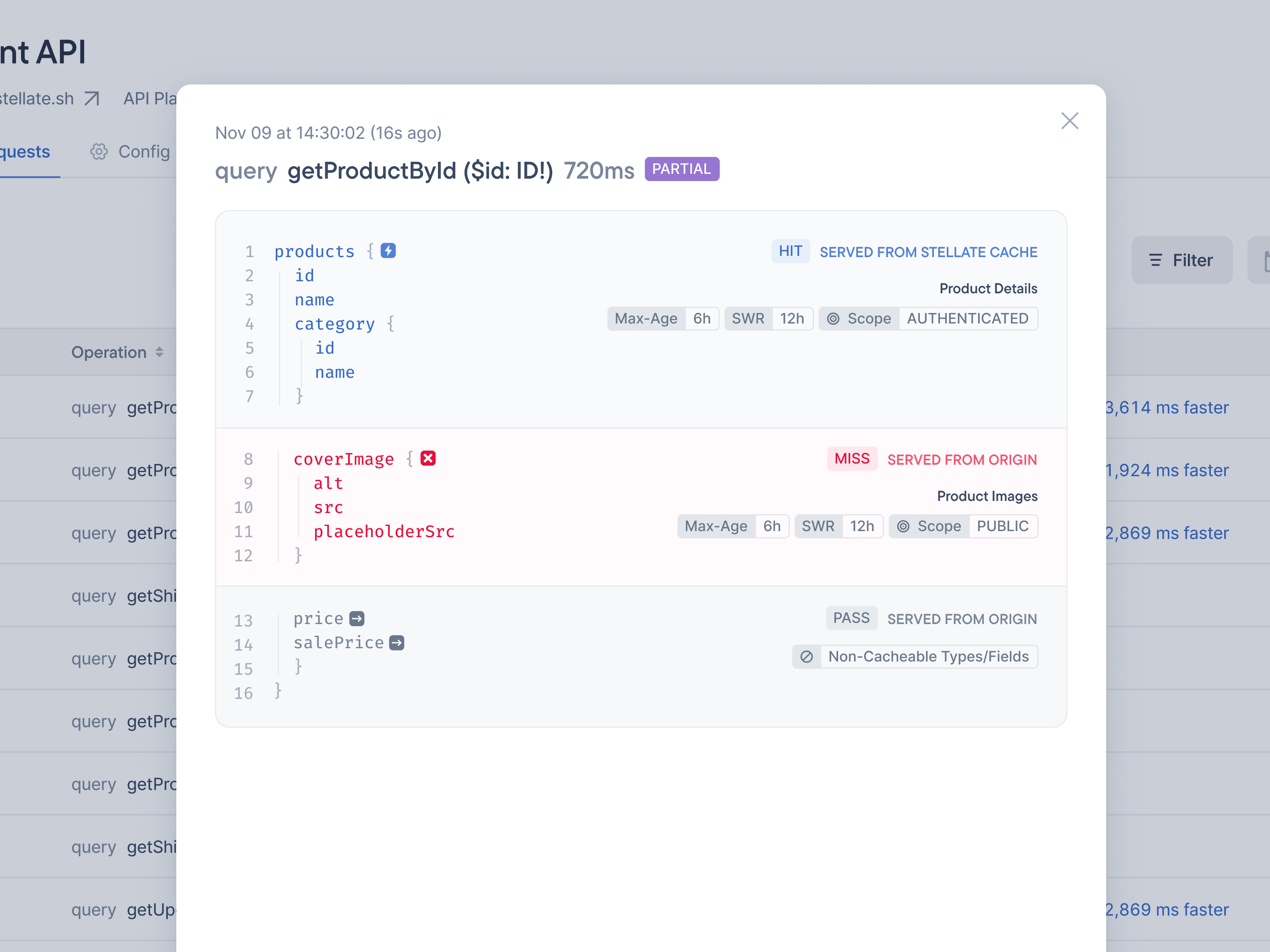Sort the Operation column
The height and width of the screenshot is (952, 1270).
click(x=159, y=352)
